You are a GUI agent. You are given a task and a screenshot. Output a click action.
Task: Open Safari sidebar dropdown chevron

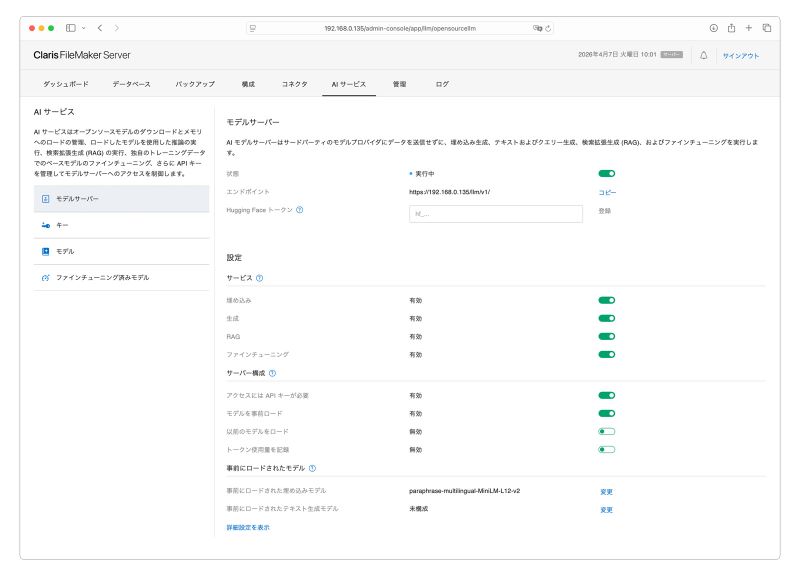click(84, 28)
